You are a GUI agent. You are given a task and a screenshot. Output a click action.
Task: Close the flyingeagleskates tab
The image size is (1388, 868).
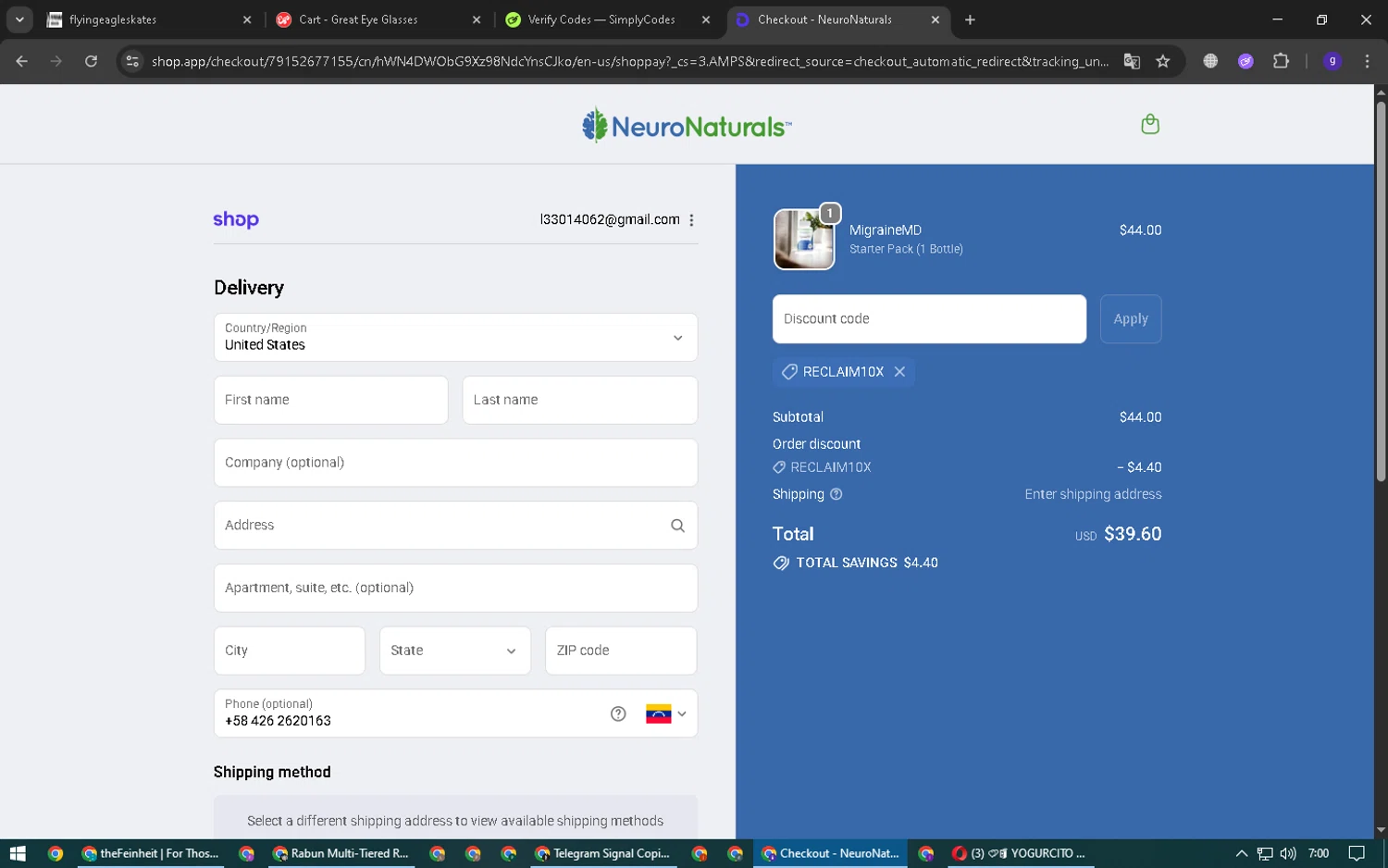[247, 19]
